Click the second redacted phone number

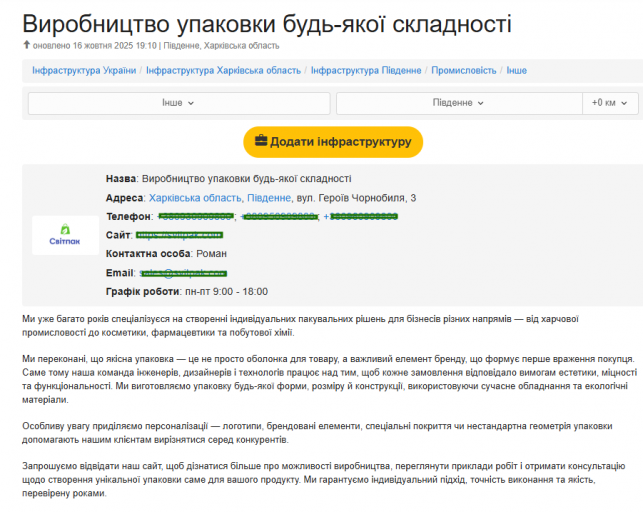pos(279,216)
